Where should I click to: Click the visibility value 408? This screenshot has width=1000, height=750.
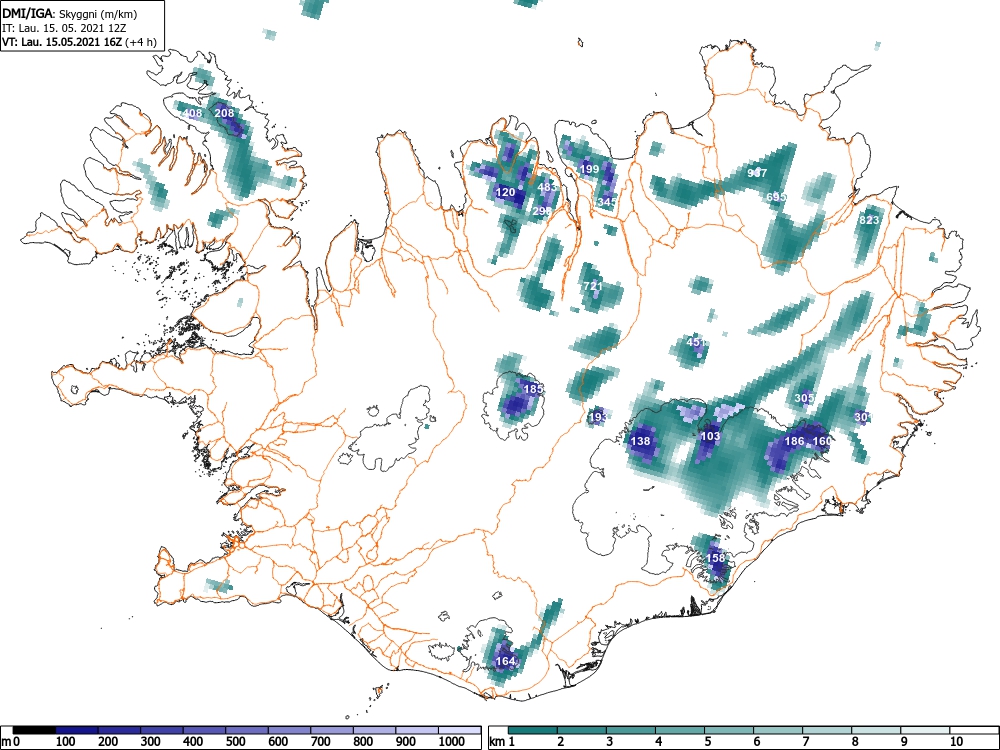click(193, 113)
